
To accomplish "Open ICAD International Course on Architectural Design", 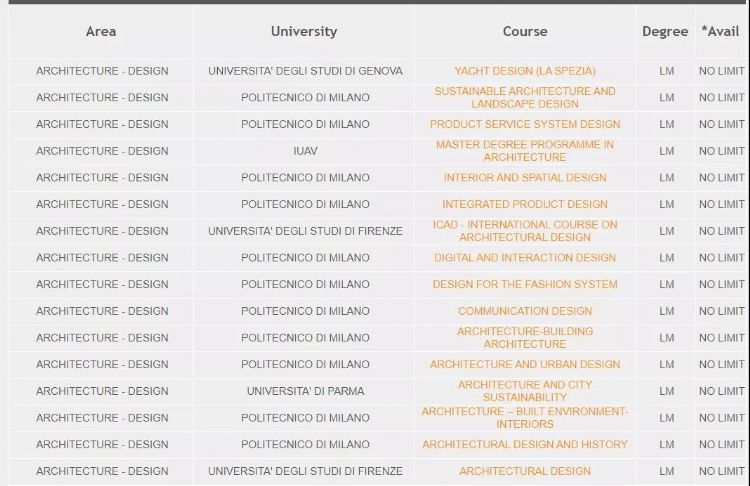I will tap(525, 231).
